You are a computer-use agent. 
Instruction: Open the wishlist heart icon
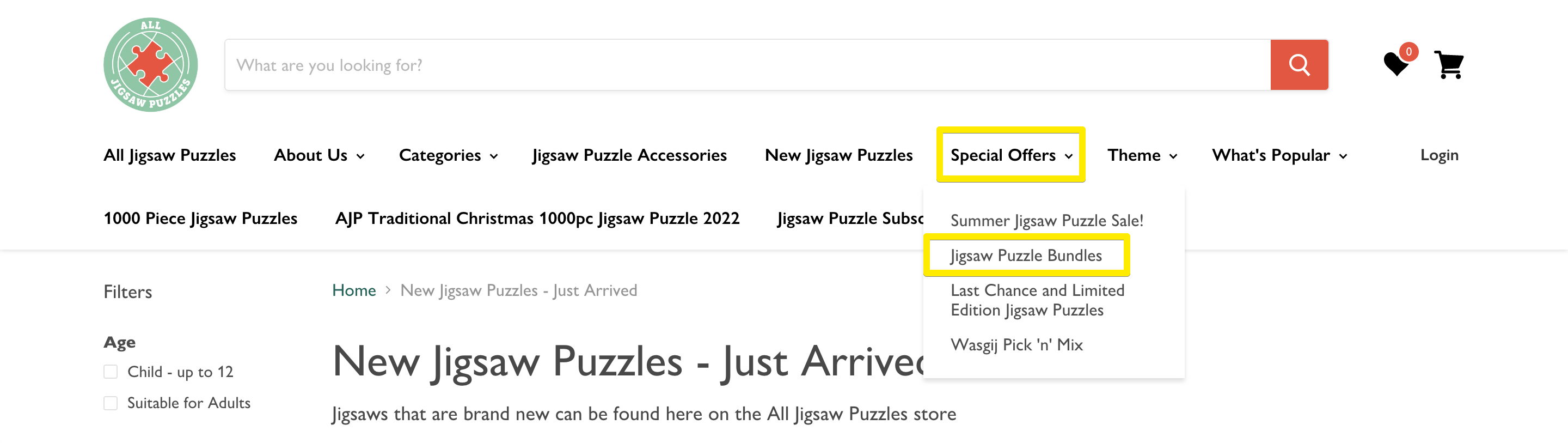[1396, 65]
